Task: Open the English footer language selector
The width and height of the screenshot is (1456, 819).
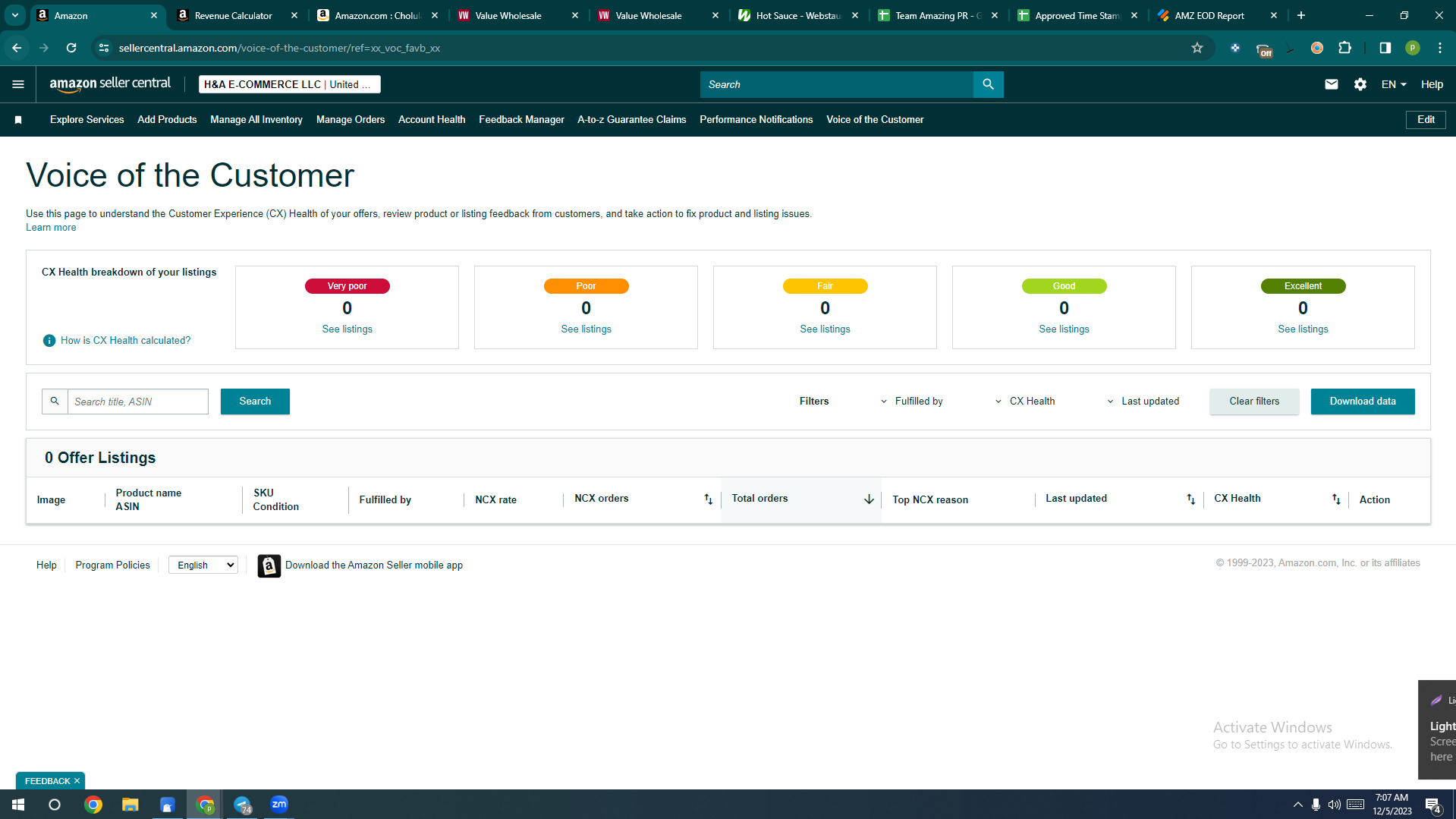Action: point(203,565)
